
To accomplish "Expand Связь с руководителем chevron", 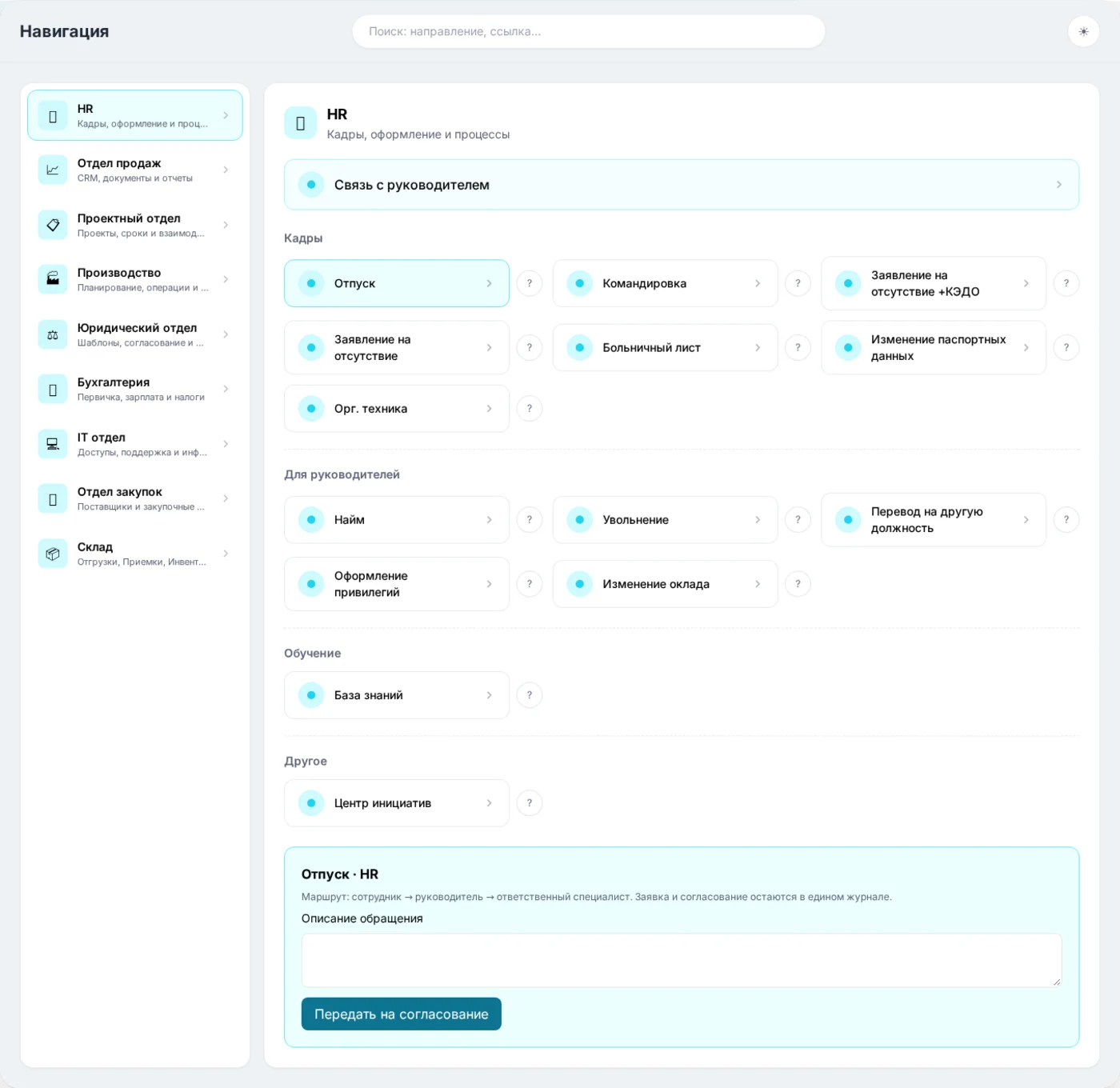I will pyautogui.click(x=1059, y=185).
